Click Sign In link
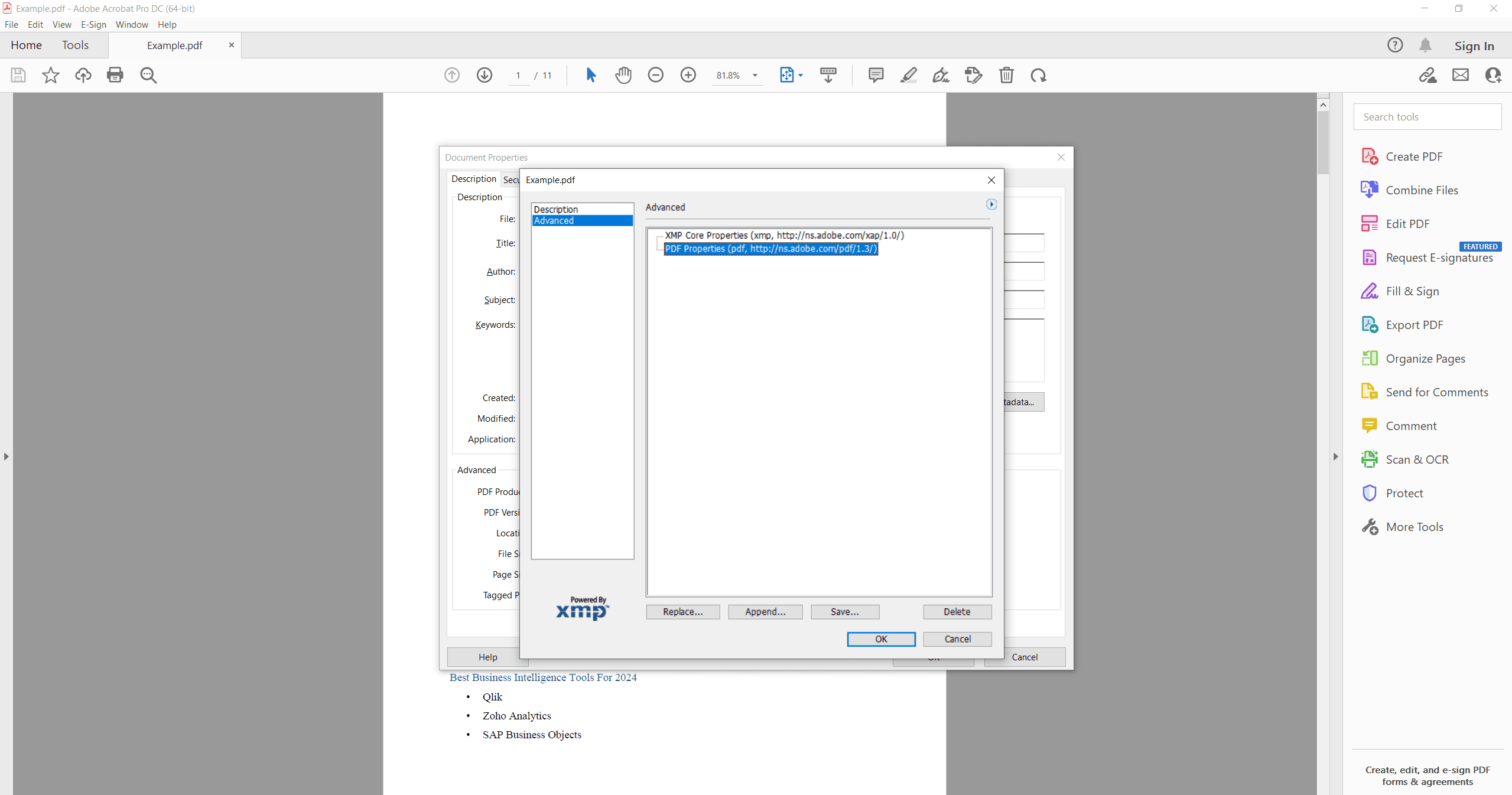This screenshot has height=795, width=1512. coord(1474,46)
